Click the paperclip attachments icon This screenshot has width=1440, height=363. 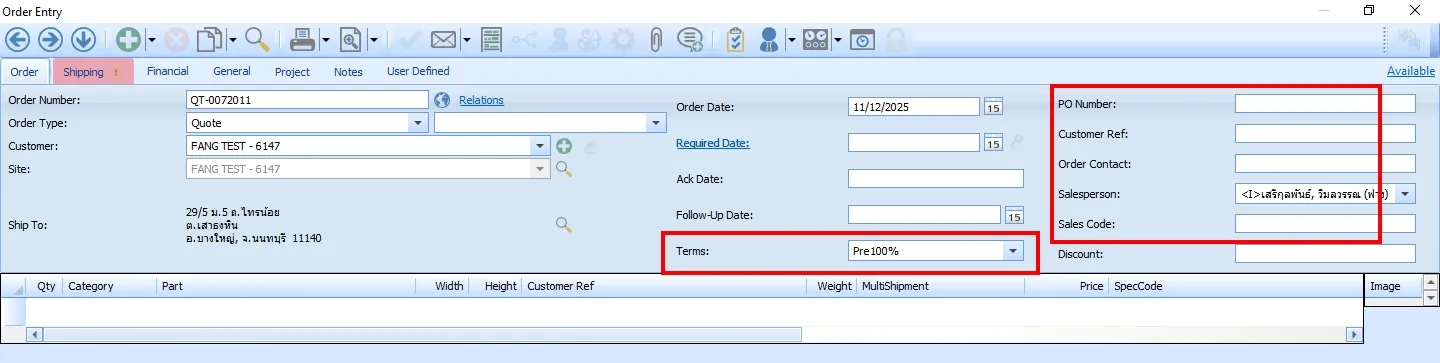point(656,40)
